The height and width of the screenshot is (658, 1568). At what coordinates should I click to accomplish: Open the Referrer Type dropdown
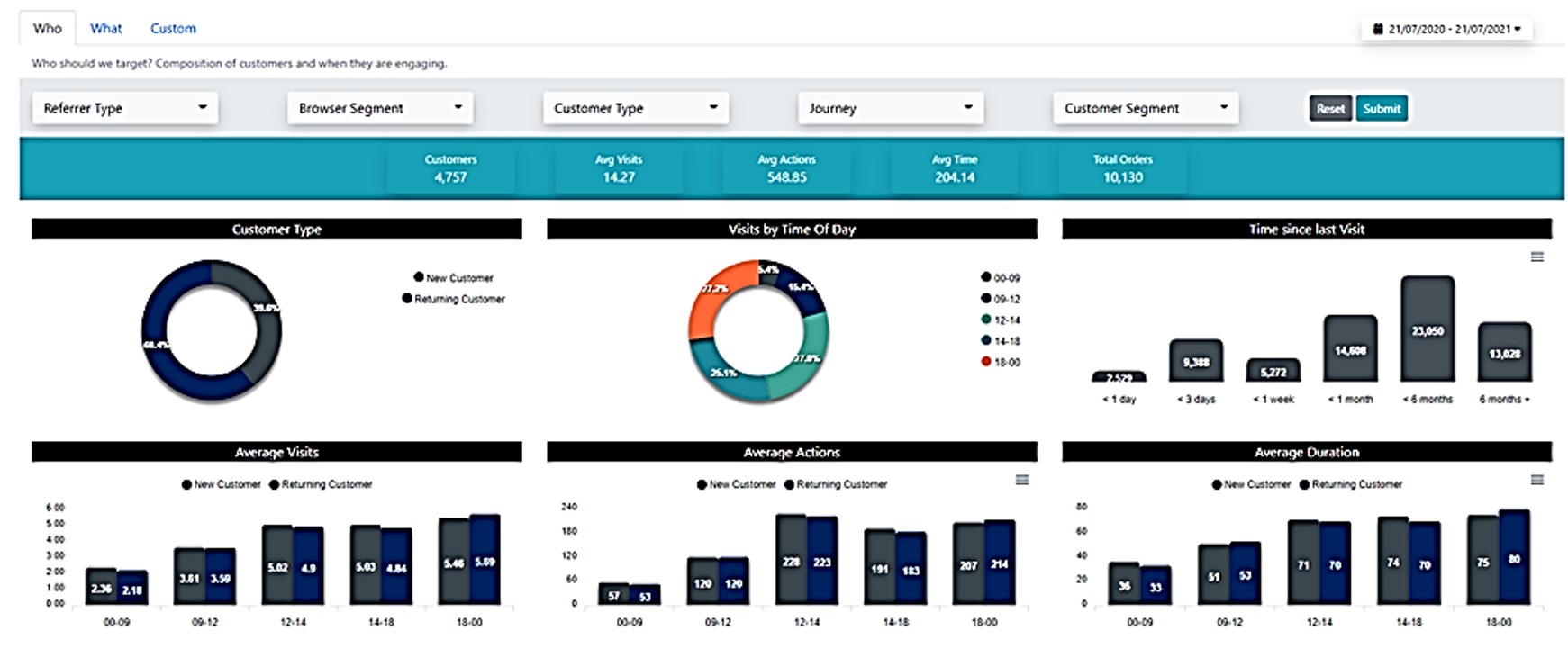[125, 108]
